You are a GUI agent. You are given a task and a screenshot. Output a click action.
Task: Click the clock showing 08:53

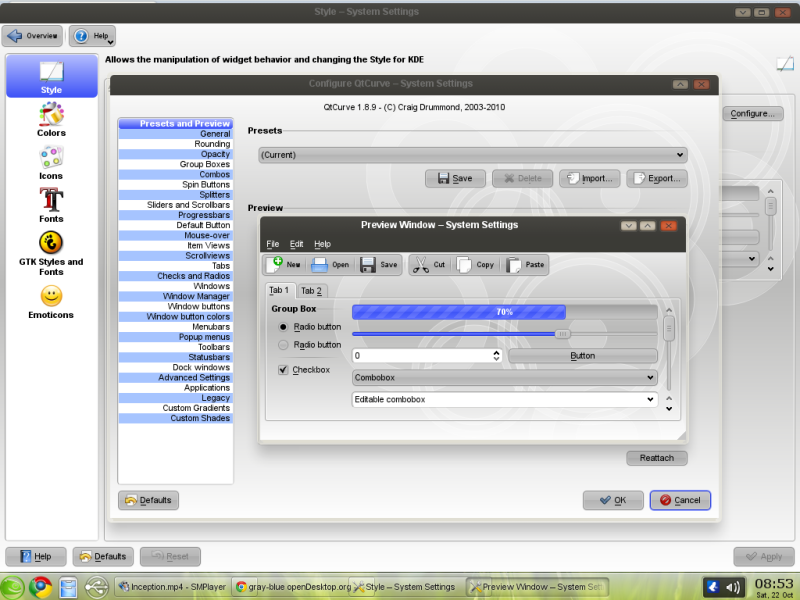point(773,584)
